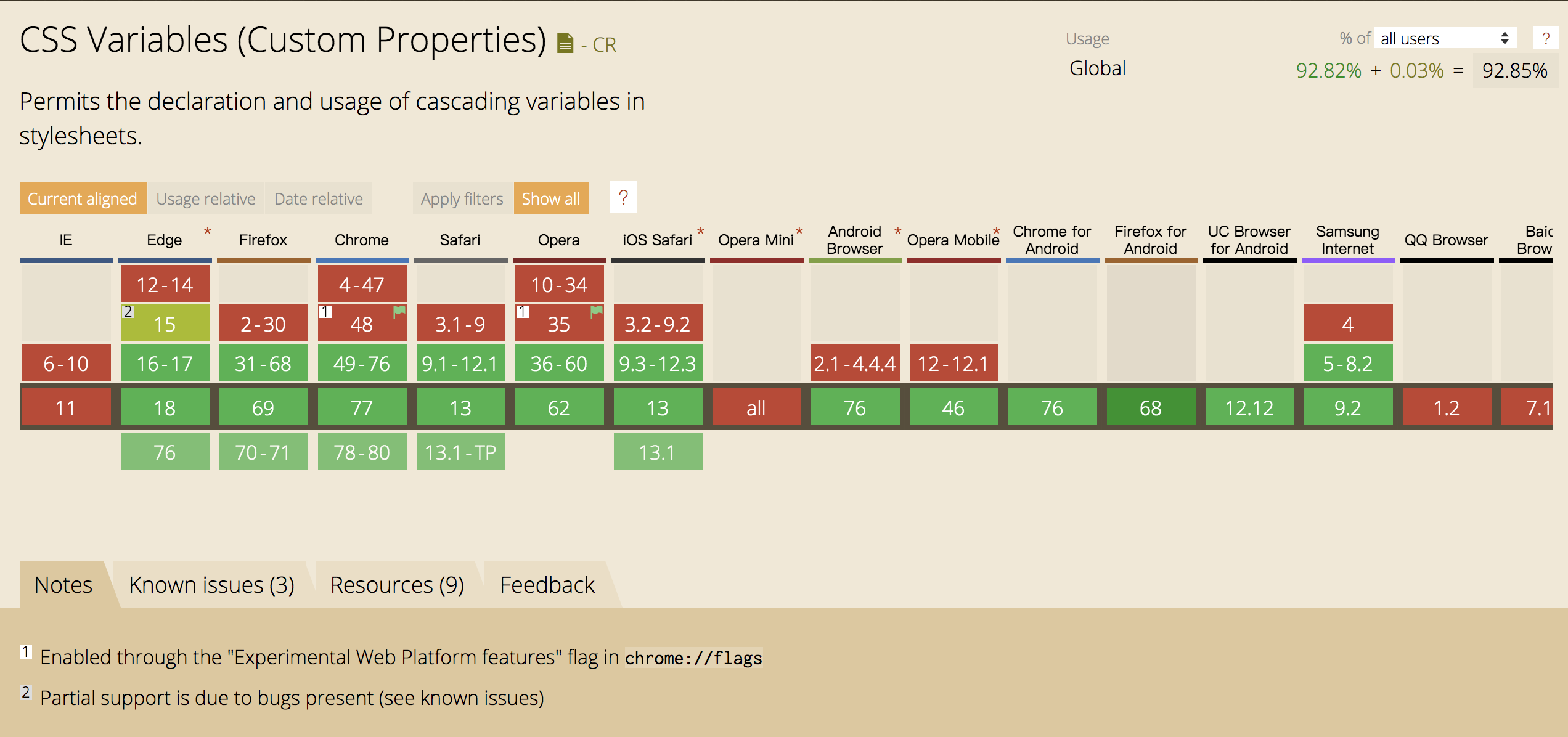Click the Safari 13.1-TP version cell

(460, 452)
